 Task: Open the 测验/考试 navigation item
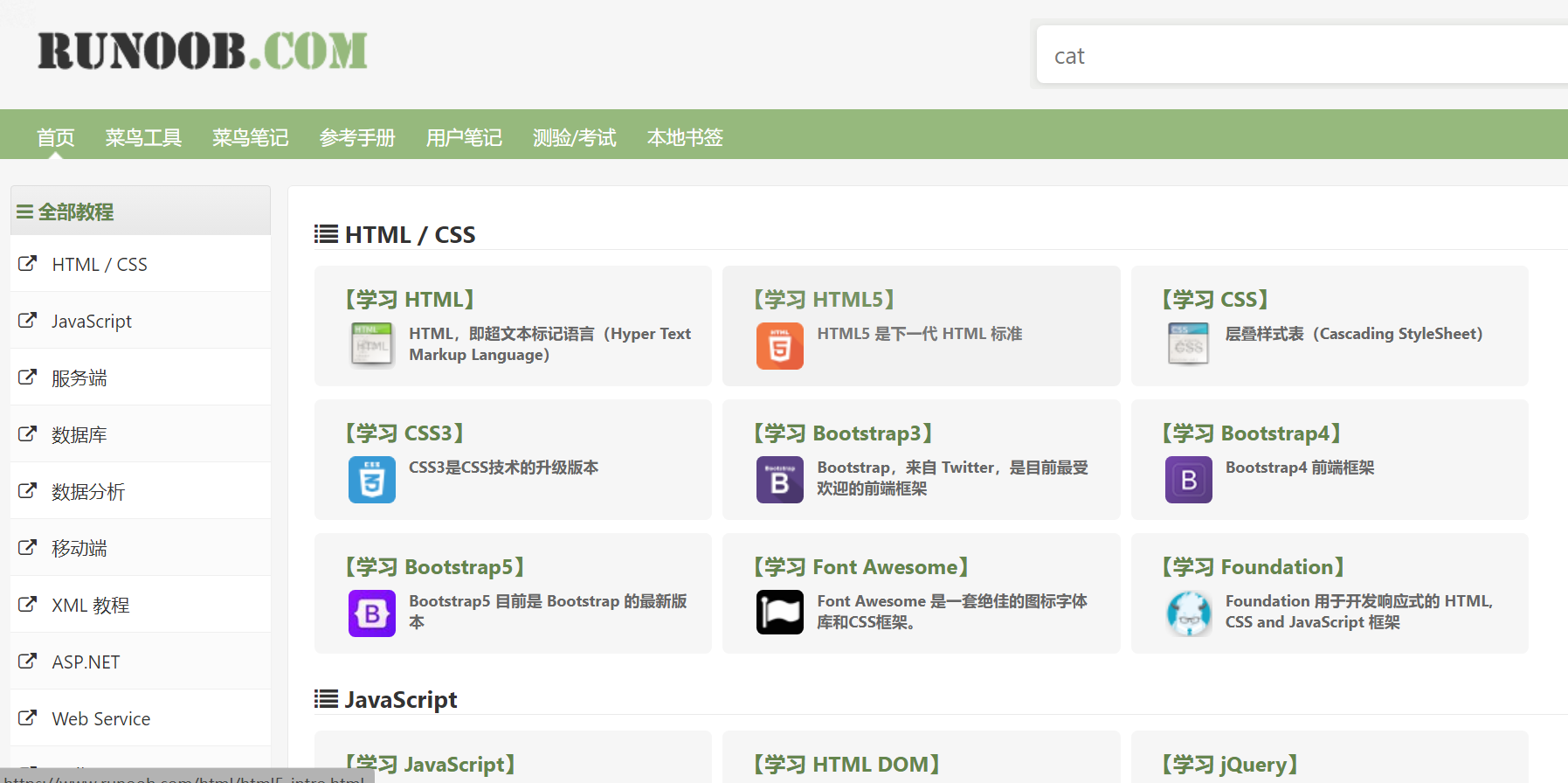click(575, 137)
